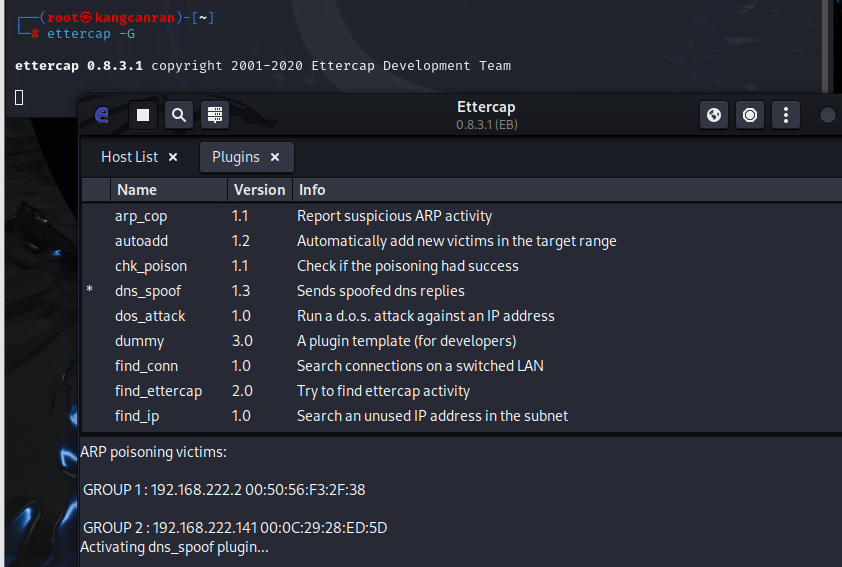This screenshot has height=567, width=842.
Task: Click 'Search an unused IP address' description
Action: [432, 416]
